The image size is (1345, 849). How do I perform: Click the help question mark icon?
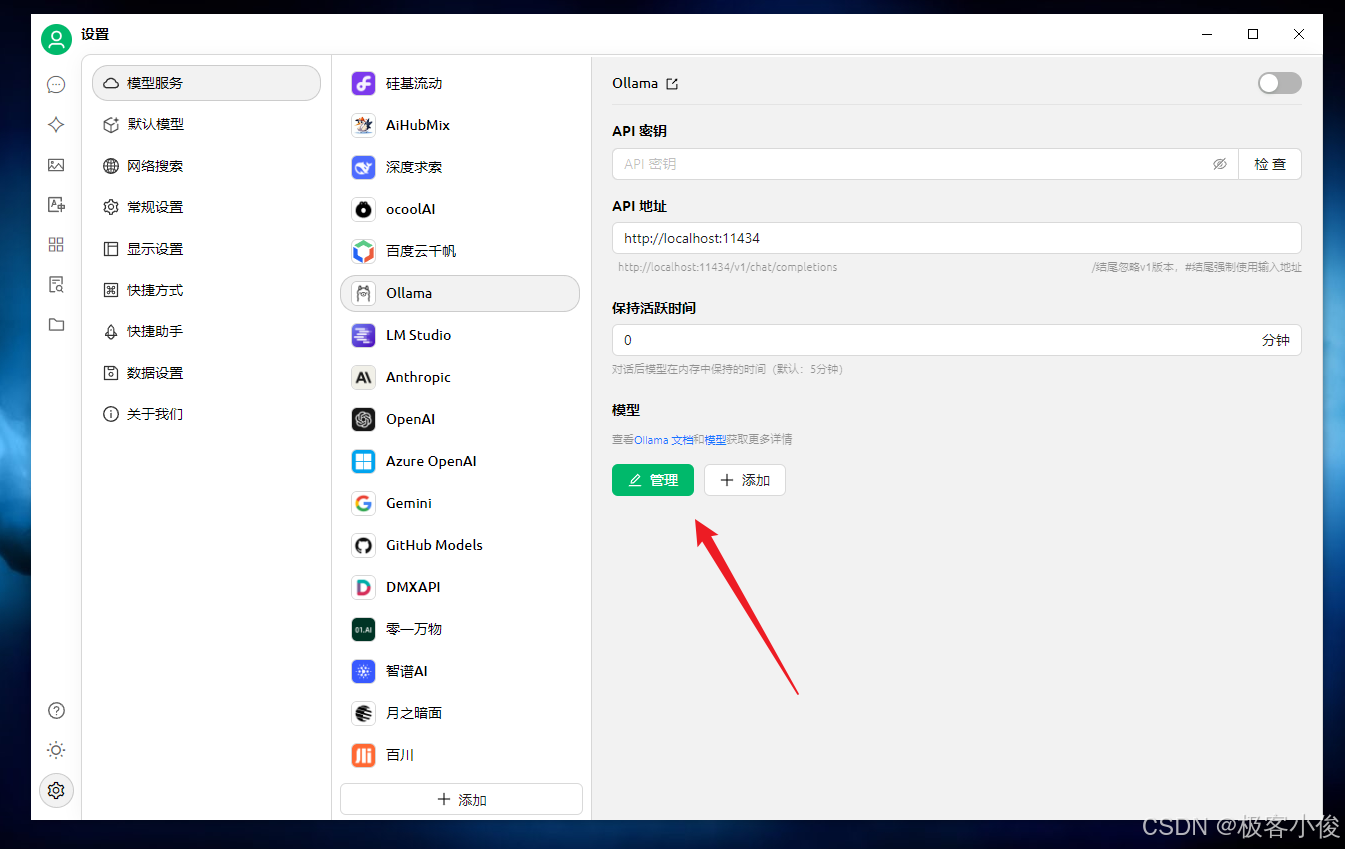(x=56, y=711)
